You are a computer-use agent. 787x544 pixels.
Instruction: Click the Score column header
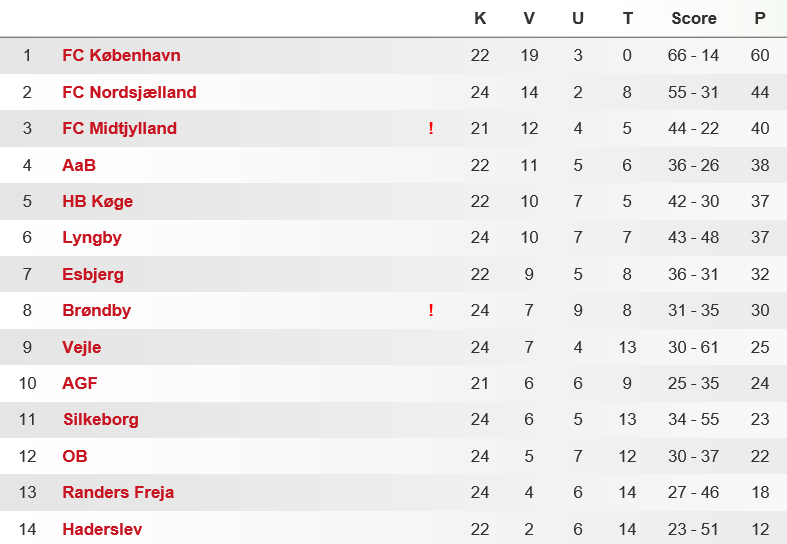point(694,19)
